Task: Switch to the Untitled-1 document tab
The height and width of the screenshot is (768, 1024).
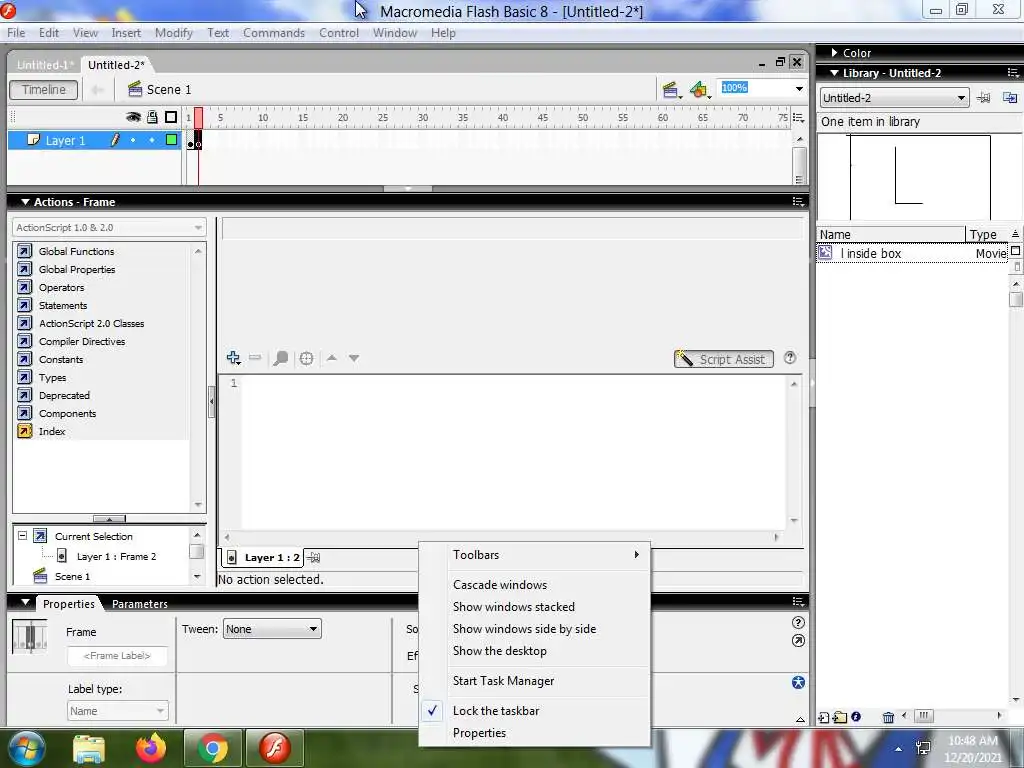Action: (45, 65)
